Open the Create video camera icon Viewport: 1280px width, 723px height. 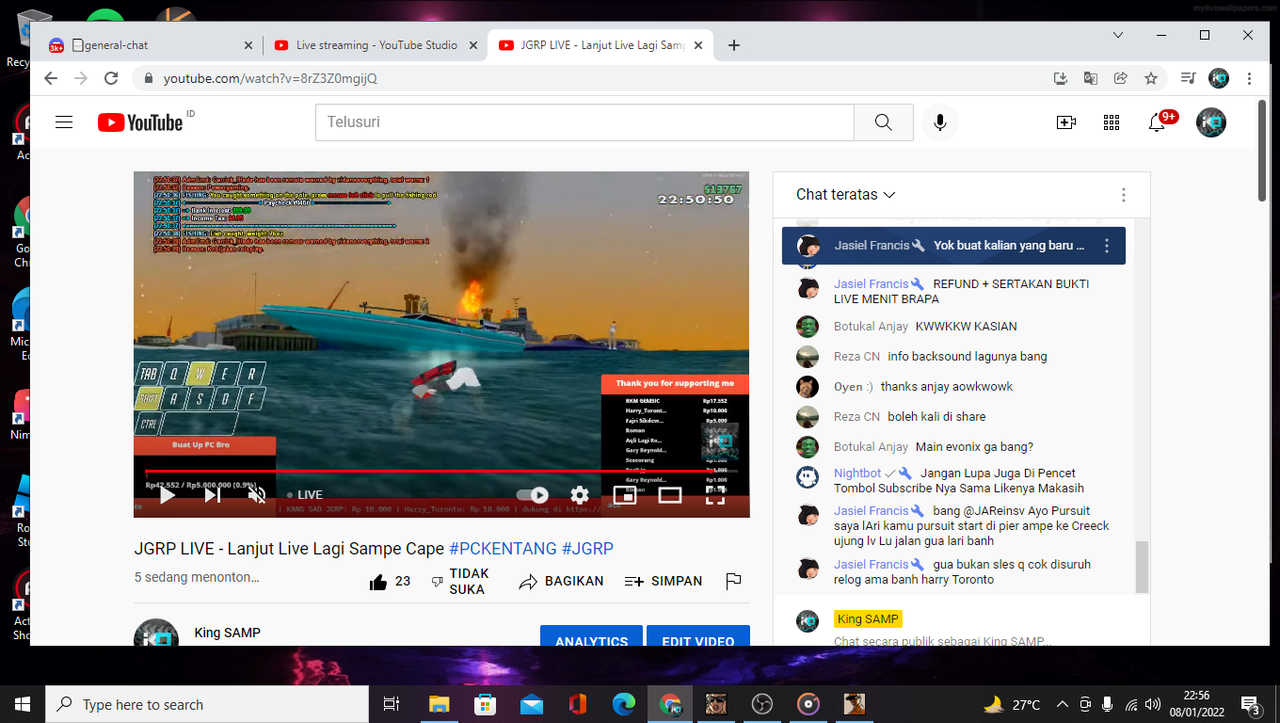pyautogui.click(x=1066, y=122)
